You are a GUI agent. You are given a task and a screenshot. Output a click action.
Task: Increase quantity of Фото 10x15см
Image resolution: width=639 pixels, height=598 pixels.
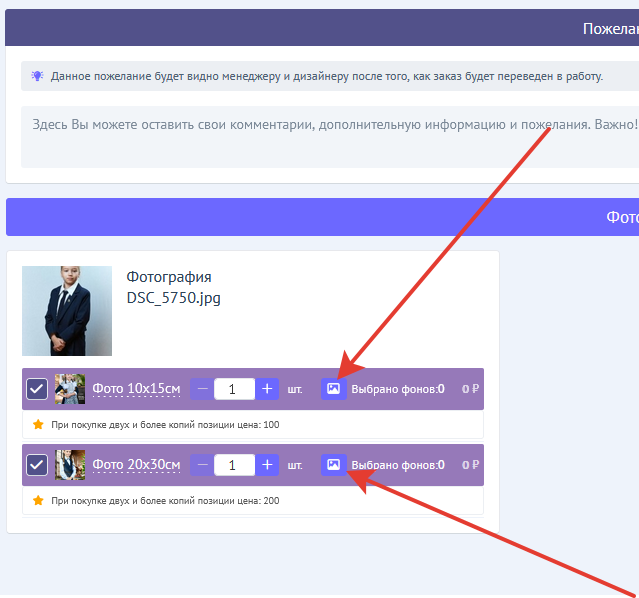click(267, 389)
